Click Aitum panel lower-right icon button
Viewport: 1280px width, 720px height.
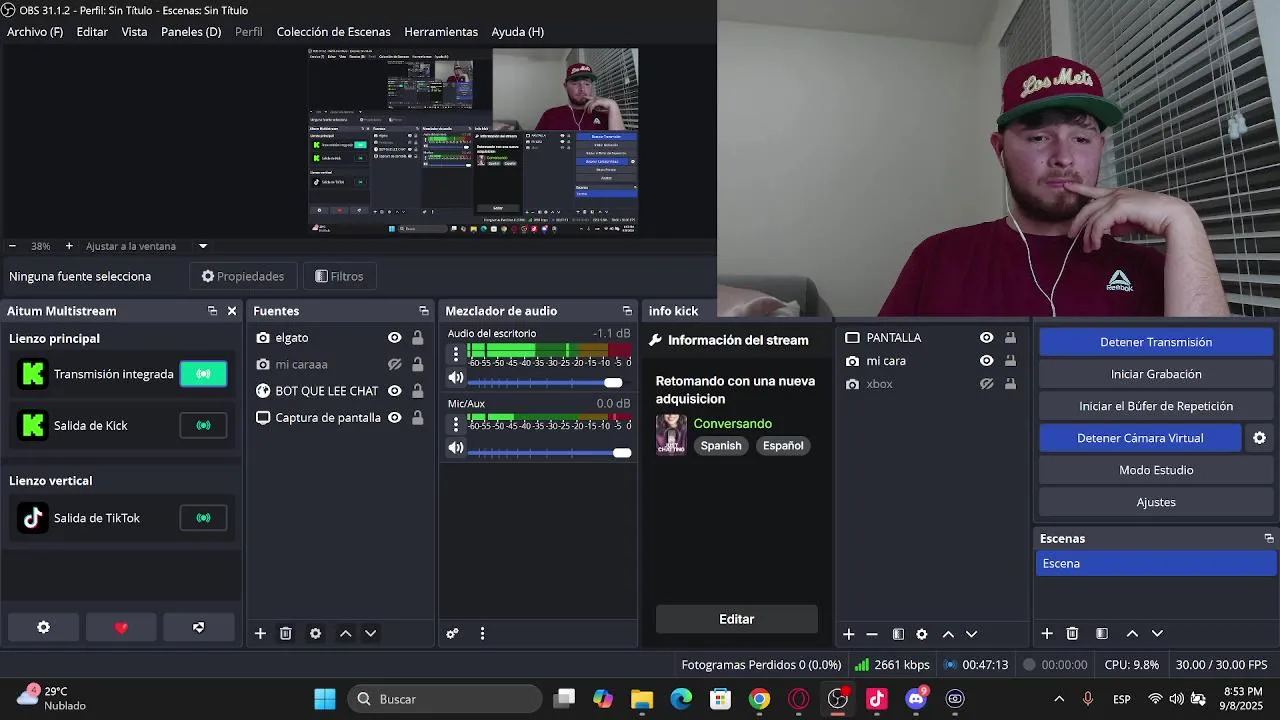[198, 627]
